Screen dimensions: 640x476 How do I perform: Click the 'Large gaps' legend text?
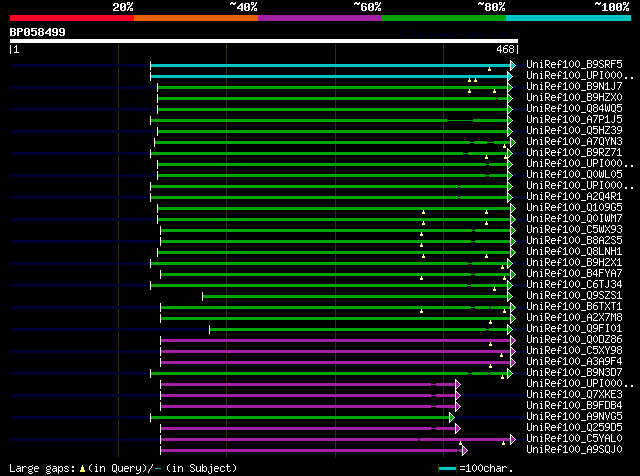click(x=42, y=468)
